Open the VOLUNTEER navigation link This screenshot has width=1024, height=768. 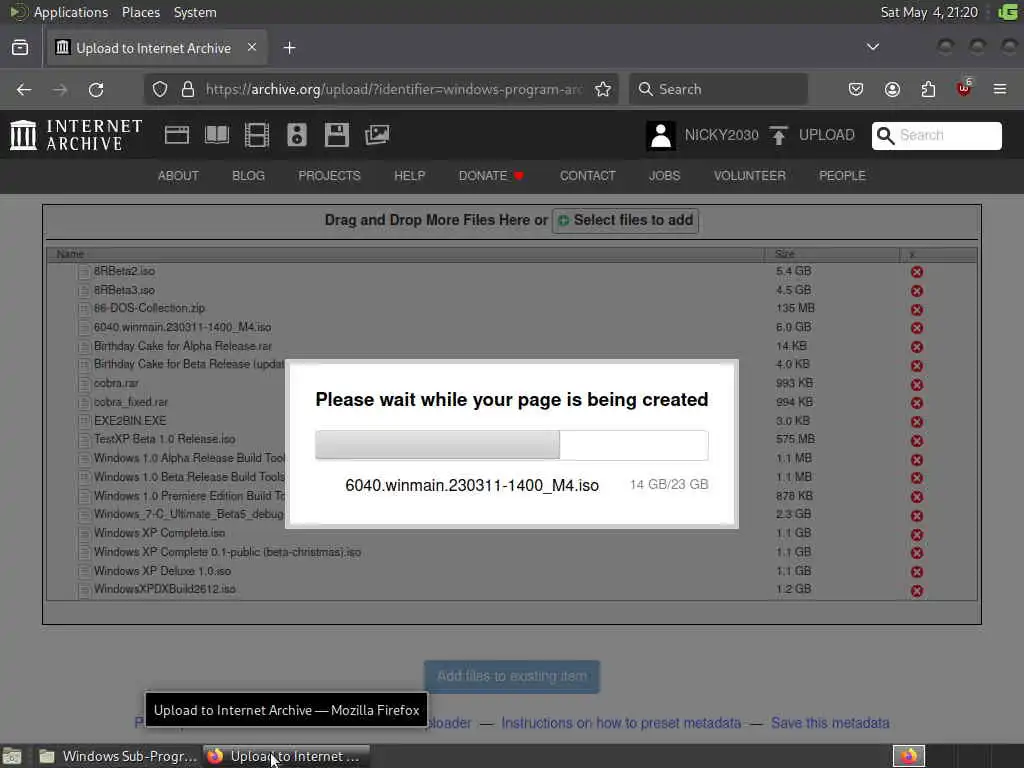tap(750, 176)
